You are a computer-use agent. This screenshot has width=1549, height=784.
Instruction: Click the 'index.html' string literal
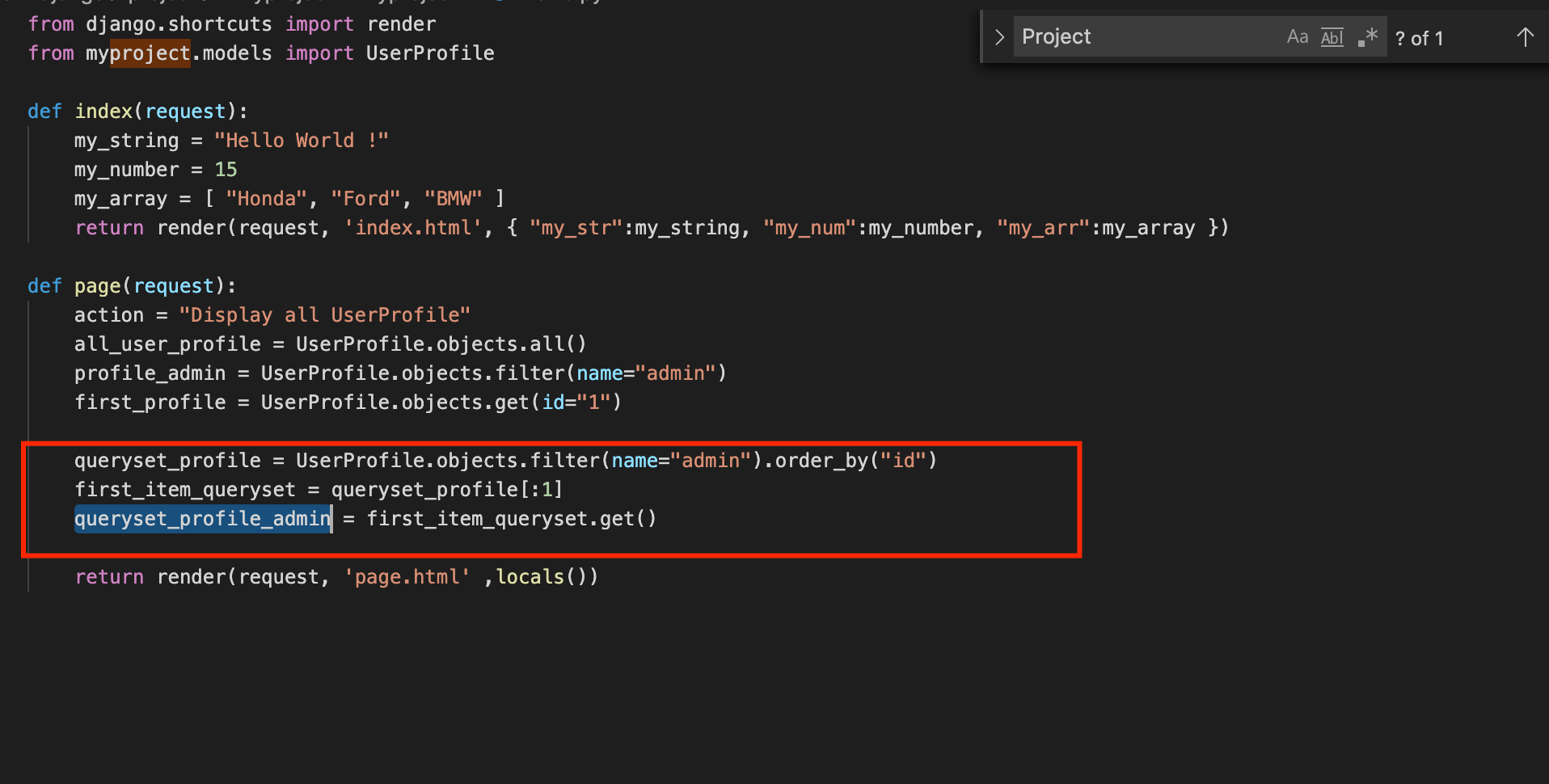pyautogui.click(x=411, y=227)
